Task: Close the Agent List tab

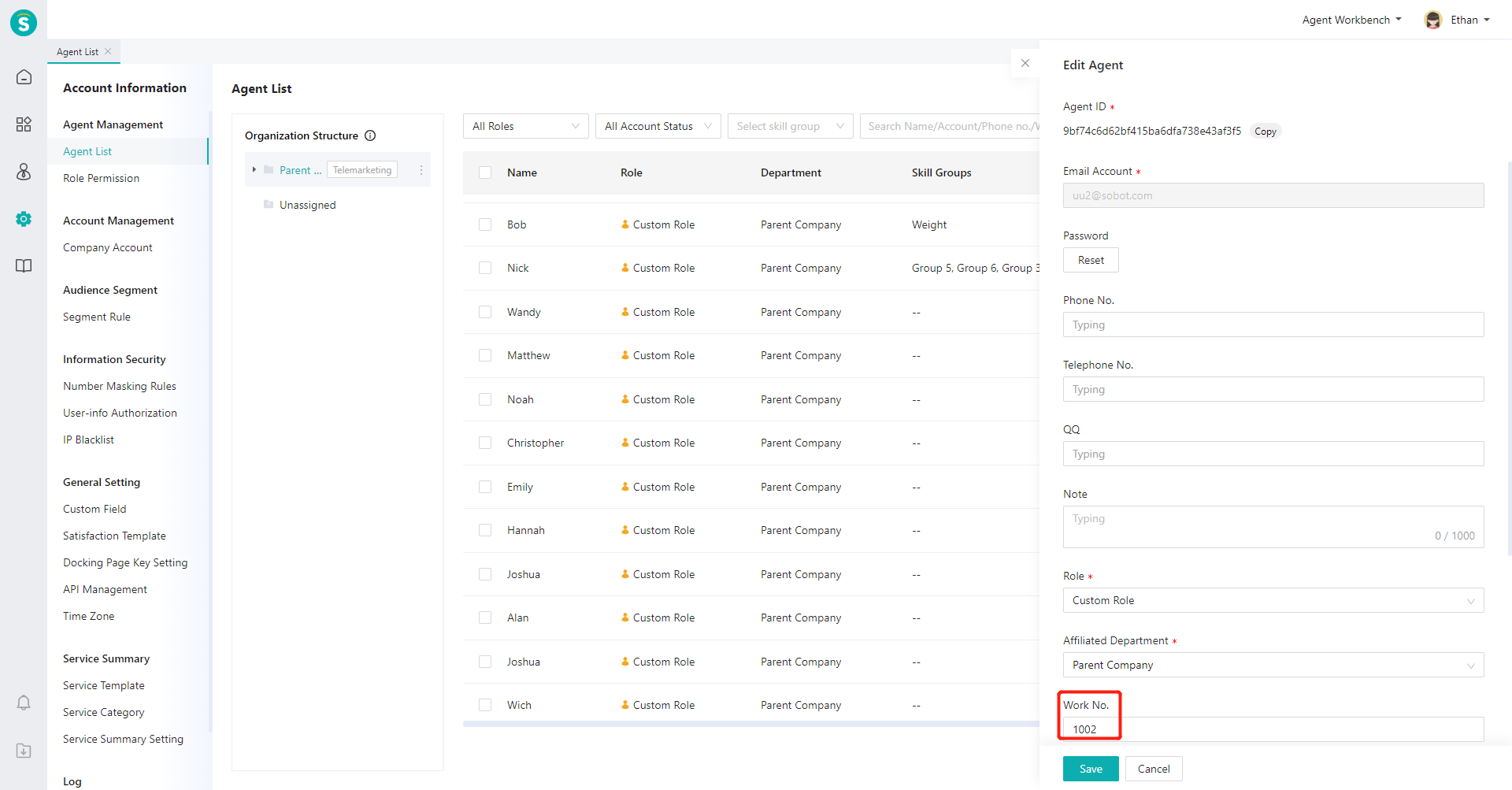Action: click(x=108, y=51)
